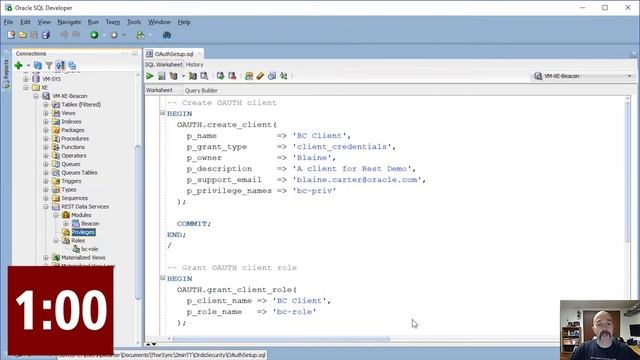Viewport: 640px width, 360px height.
Task: Click the Run Script icon
Action: pyautogui.click(x=162, y=76)
